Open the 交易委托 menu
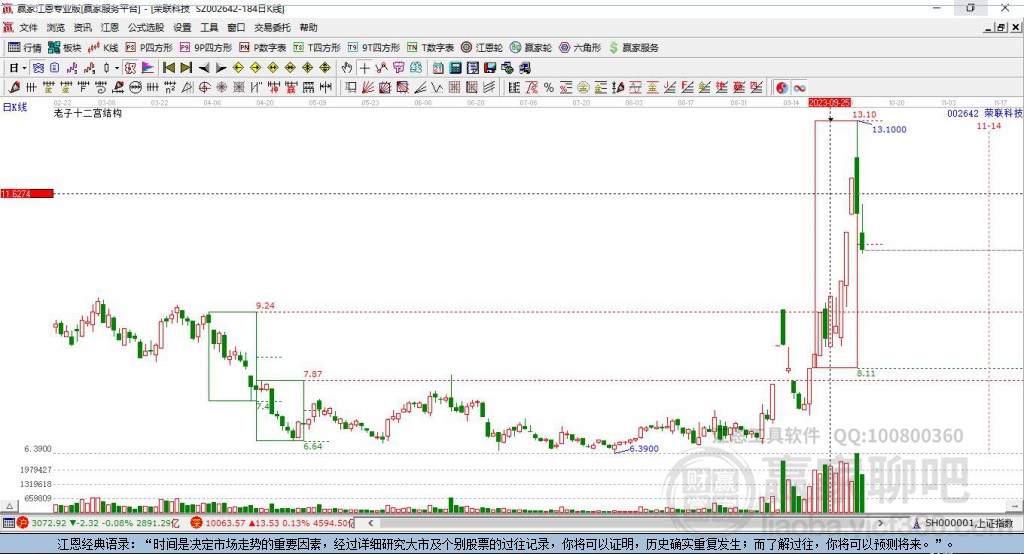The height and width of the screenshot is (554, 1024). 272,27
